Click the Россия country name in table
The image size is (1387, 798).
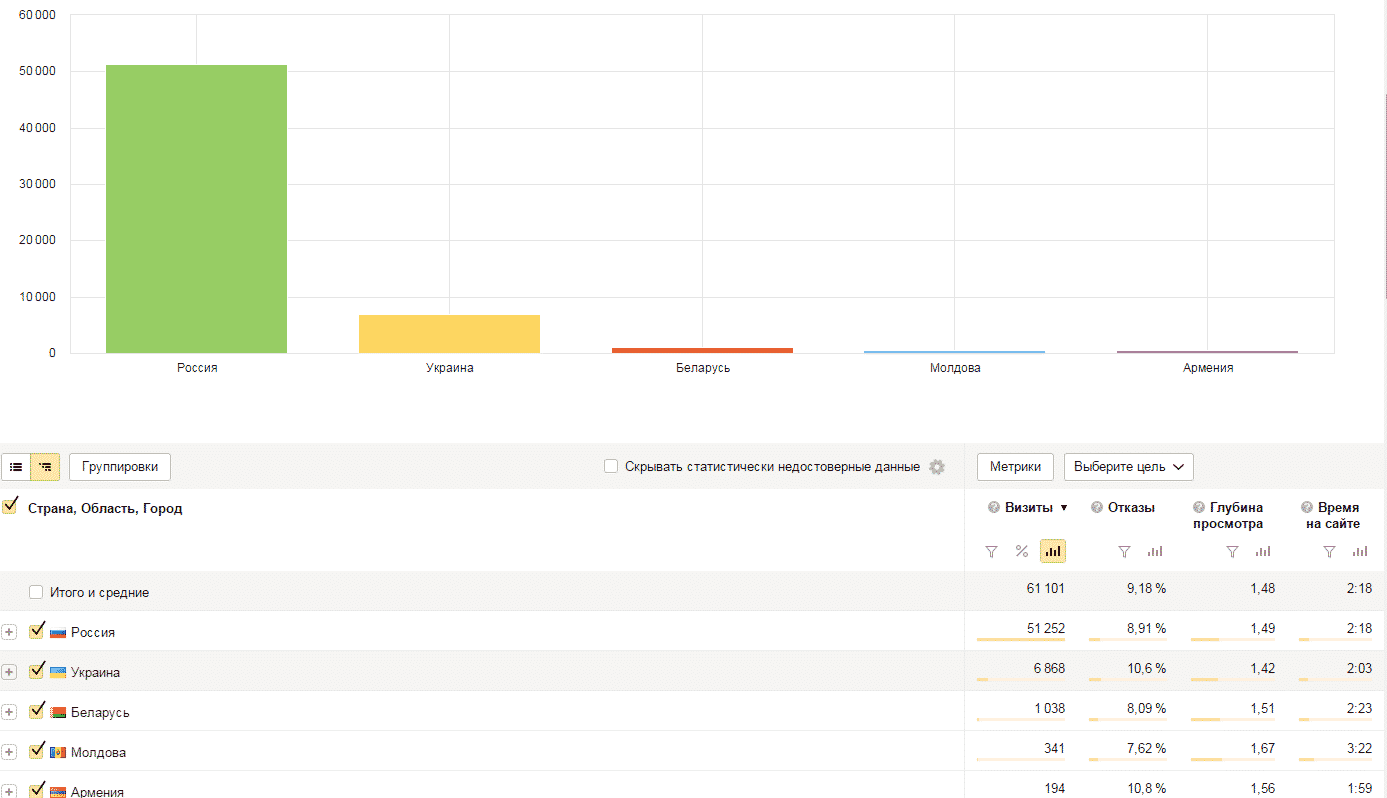[x=93, y=633]
